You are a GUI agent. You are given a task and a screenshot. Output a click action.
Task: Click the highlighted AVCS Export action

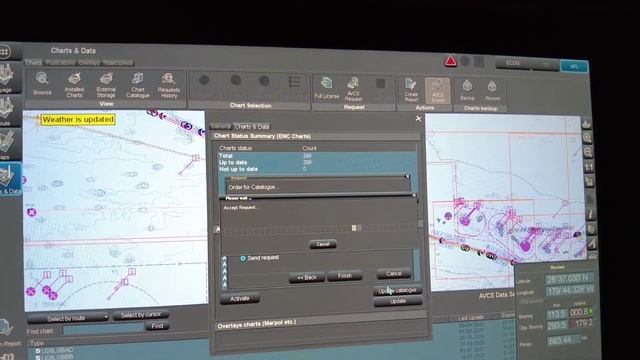pyautogui.click(x=438, y=91)
